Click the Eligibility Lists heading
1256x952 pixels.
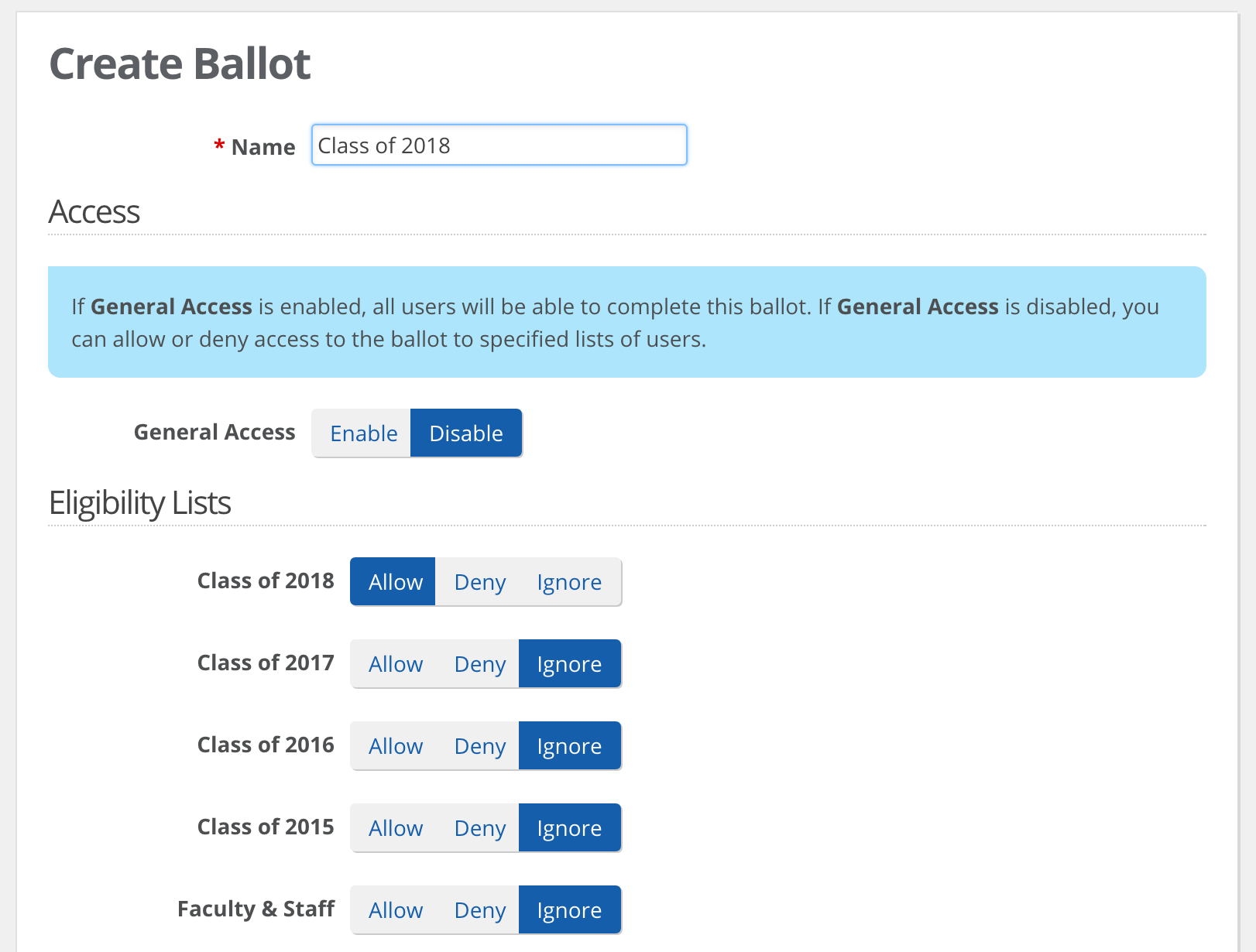coord(140,503)
